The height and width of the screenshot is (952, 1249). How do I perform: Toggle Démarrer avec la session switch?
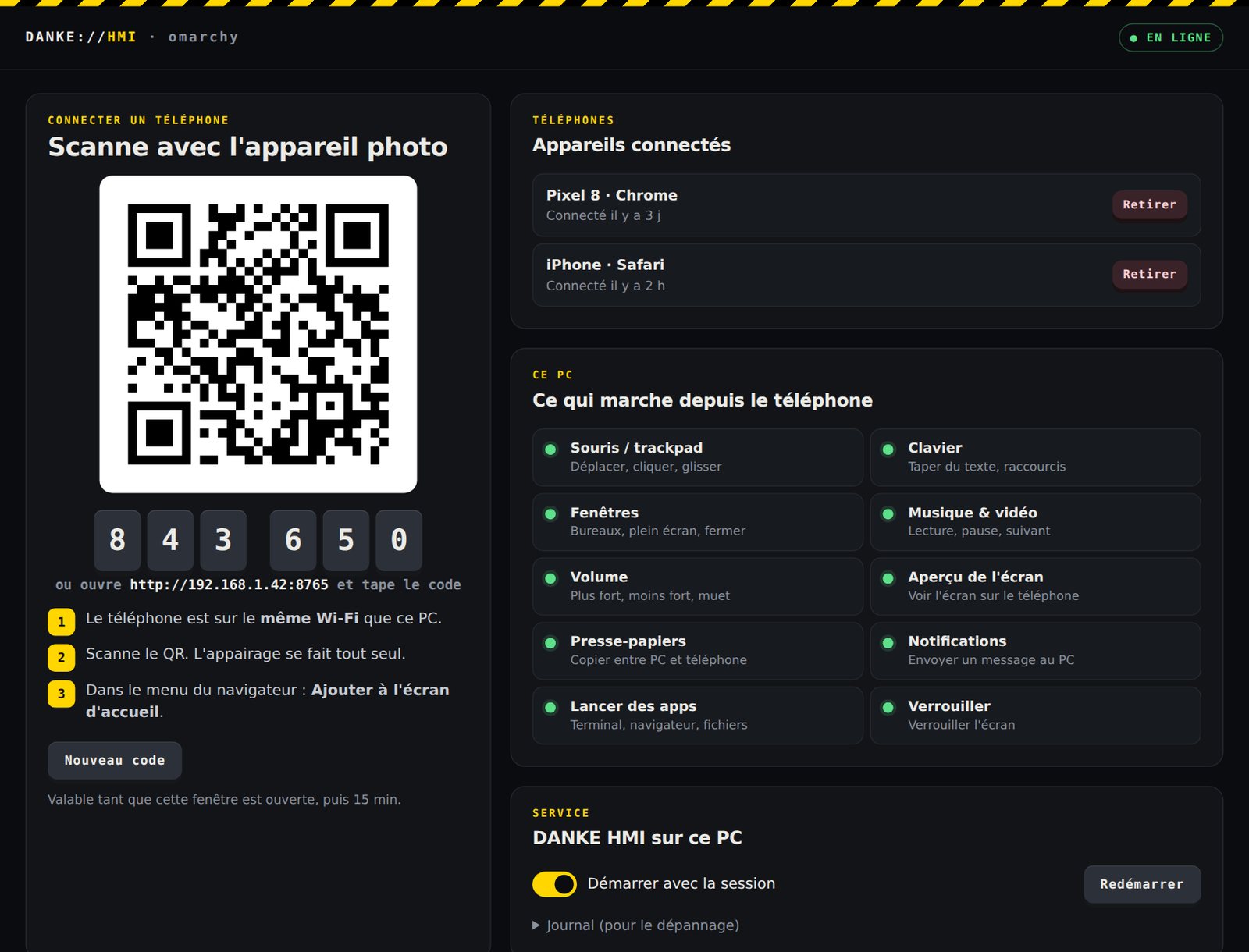pos(554,883)
